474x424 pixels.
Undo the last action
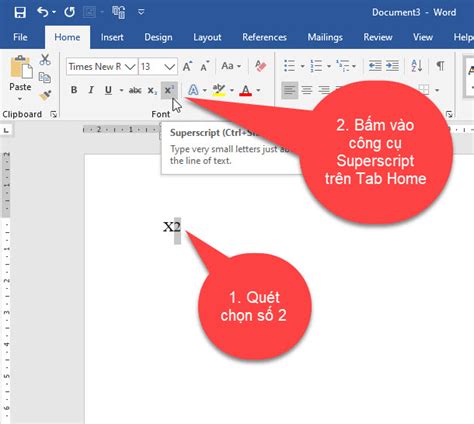pyautogui.click(x=42, y=12)
